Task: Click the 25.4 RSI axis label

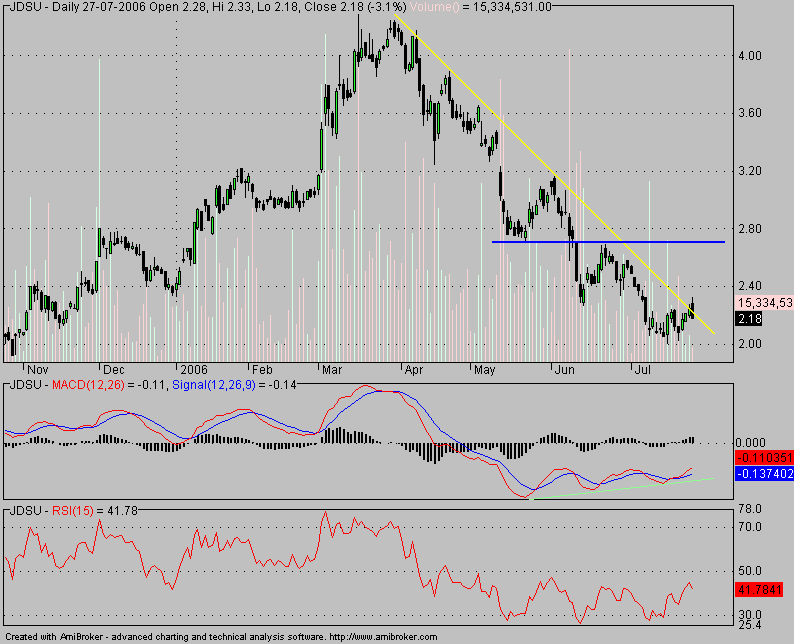Action: (x=750, y=625)
